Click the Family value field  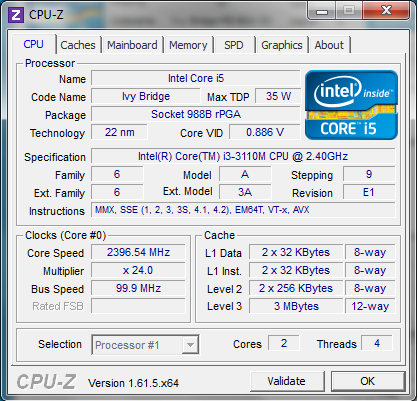[117, 174]
